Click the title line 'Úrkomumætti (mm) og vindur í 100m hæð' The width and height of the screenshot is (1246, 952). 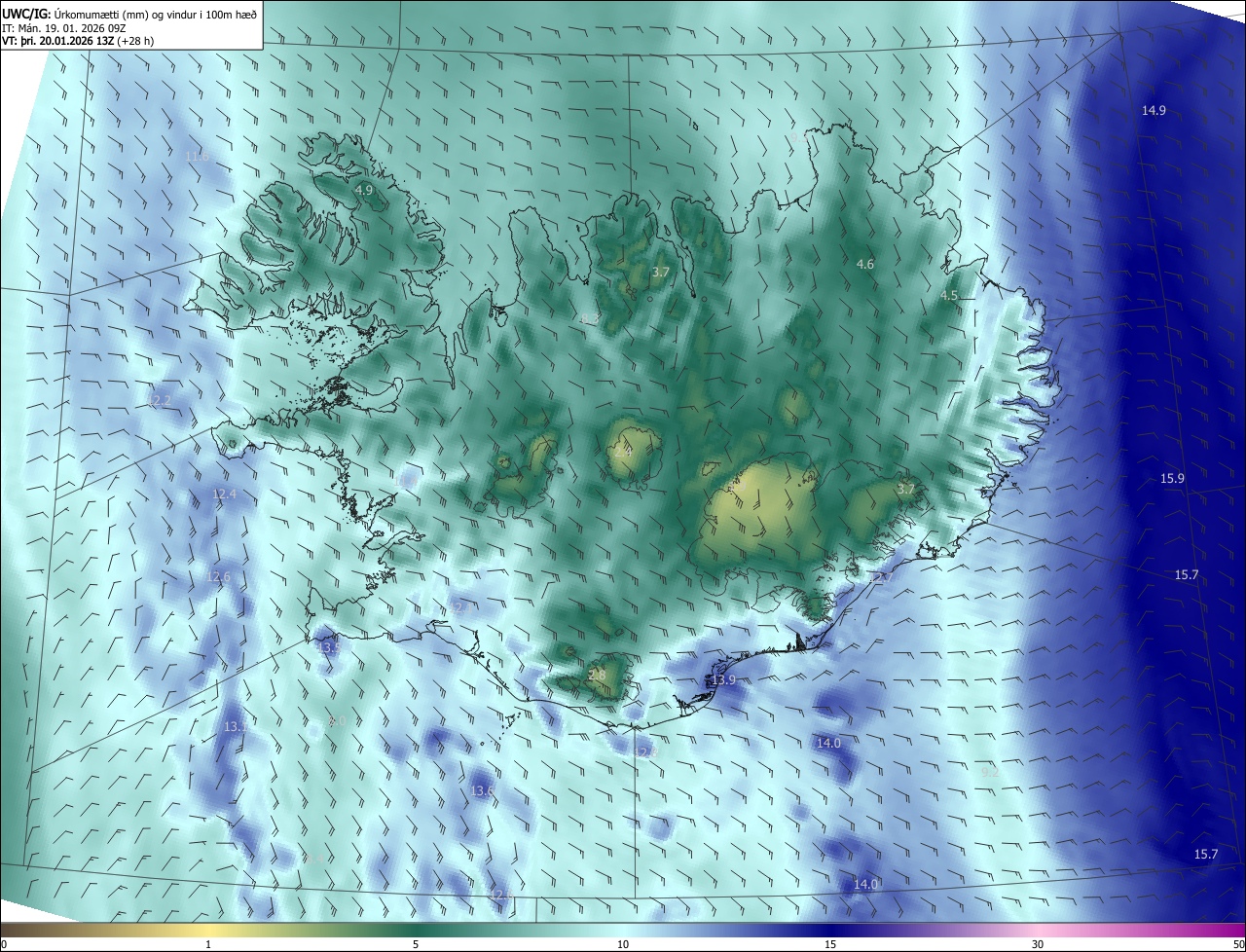coord(154,13)
